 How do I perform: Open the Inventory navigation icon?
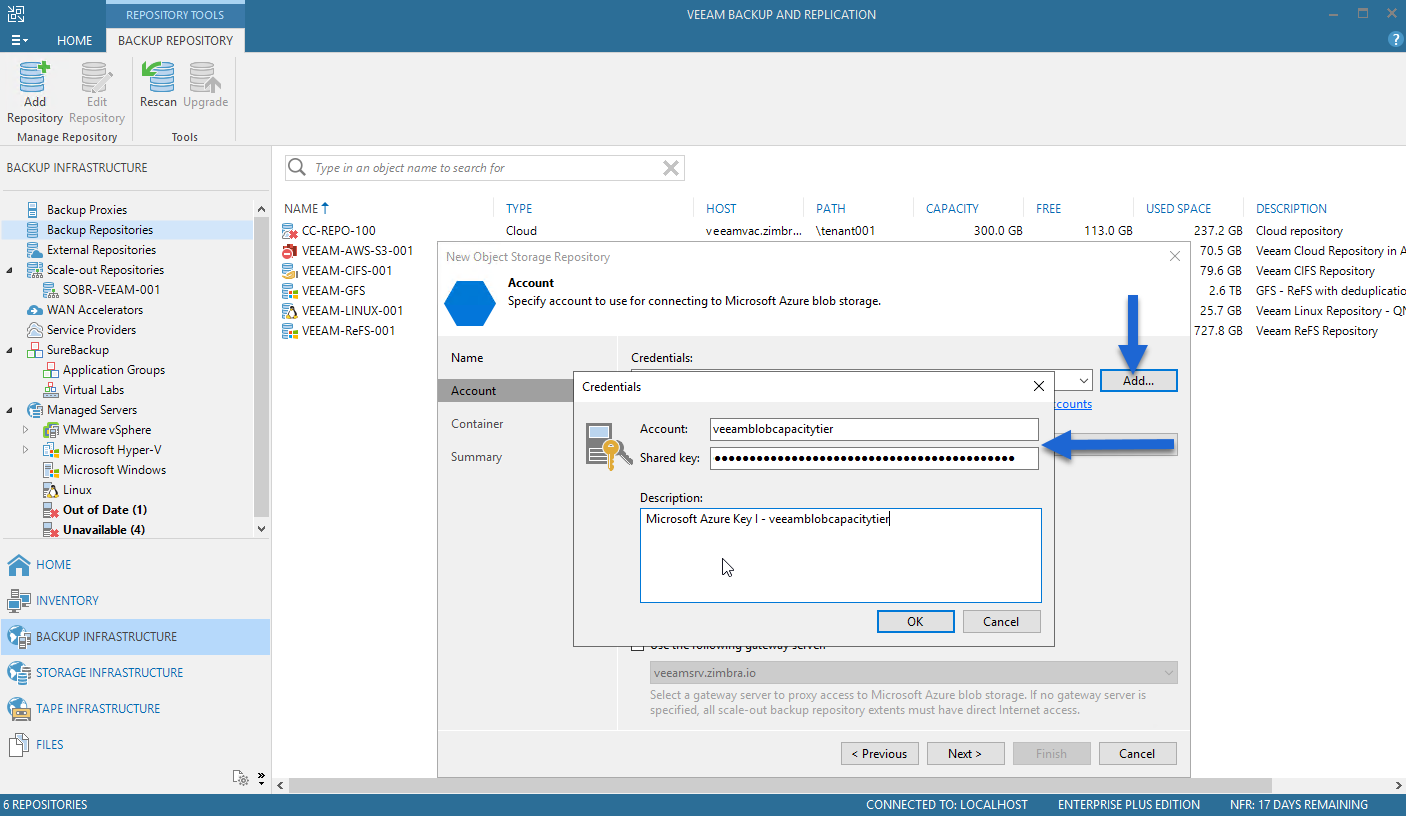click(19, 600)
